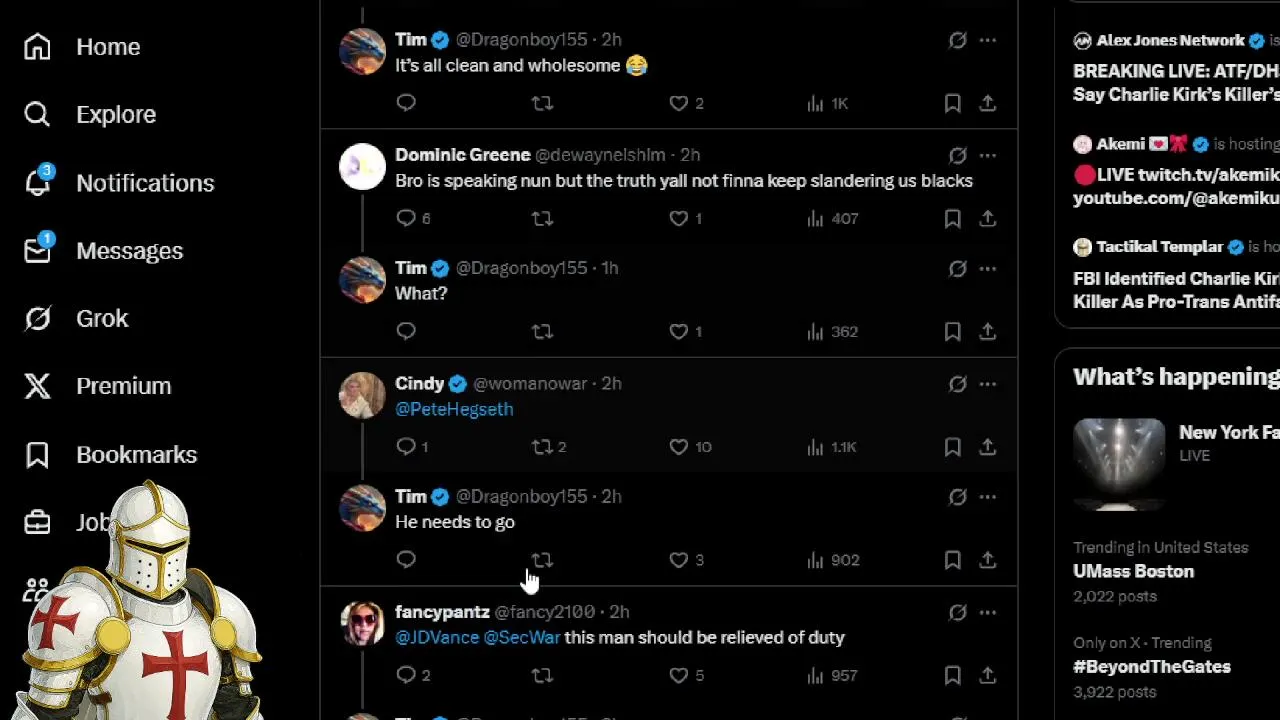This screenshot has width=1280, height=720.
Task: Open New York live event thumbnail
Action: pyautogui.click(x=1119, y=464)
